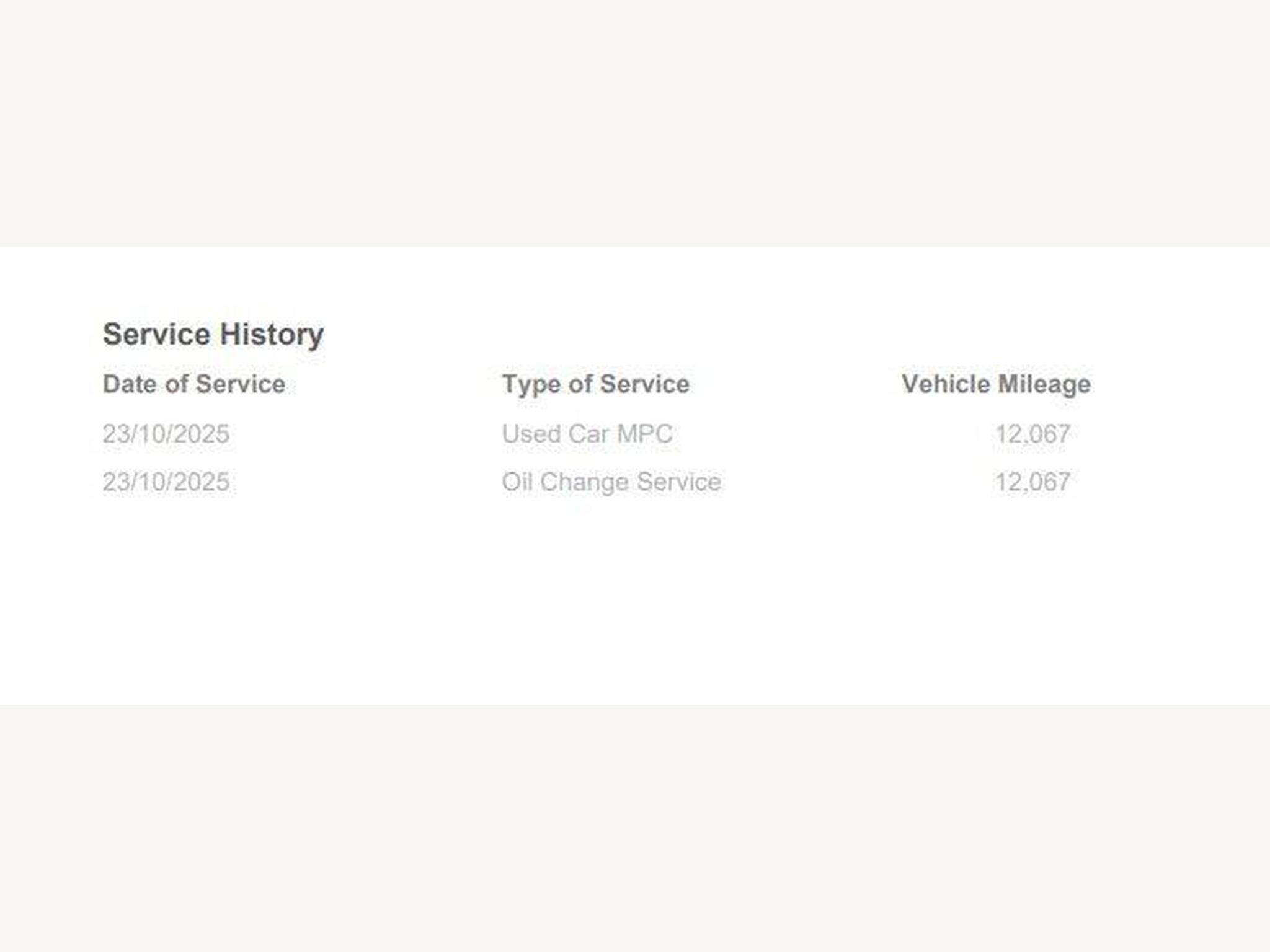1270x952 pixels.
Task: Select the Oil Change Service entry
Action: (611, 482)
